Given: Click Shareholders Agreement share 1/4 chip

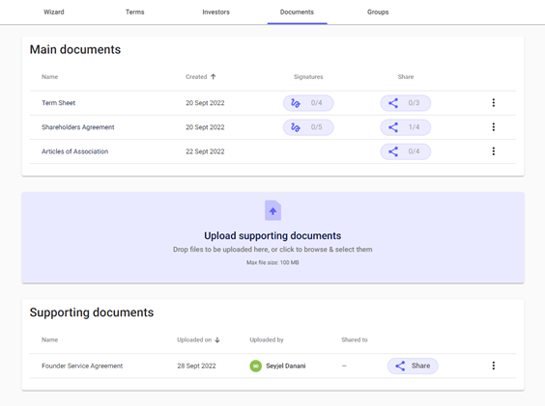Looking at the screenshot, I should point(406,127).
